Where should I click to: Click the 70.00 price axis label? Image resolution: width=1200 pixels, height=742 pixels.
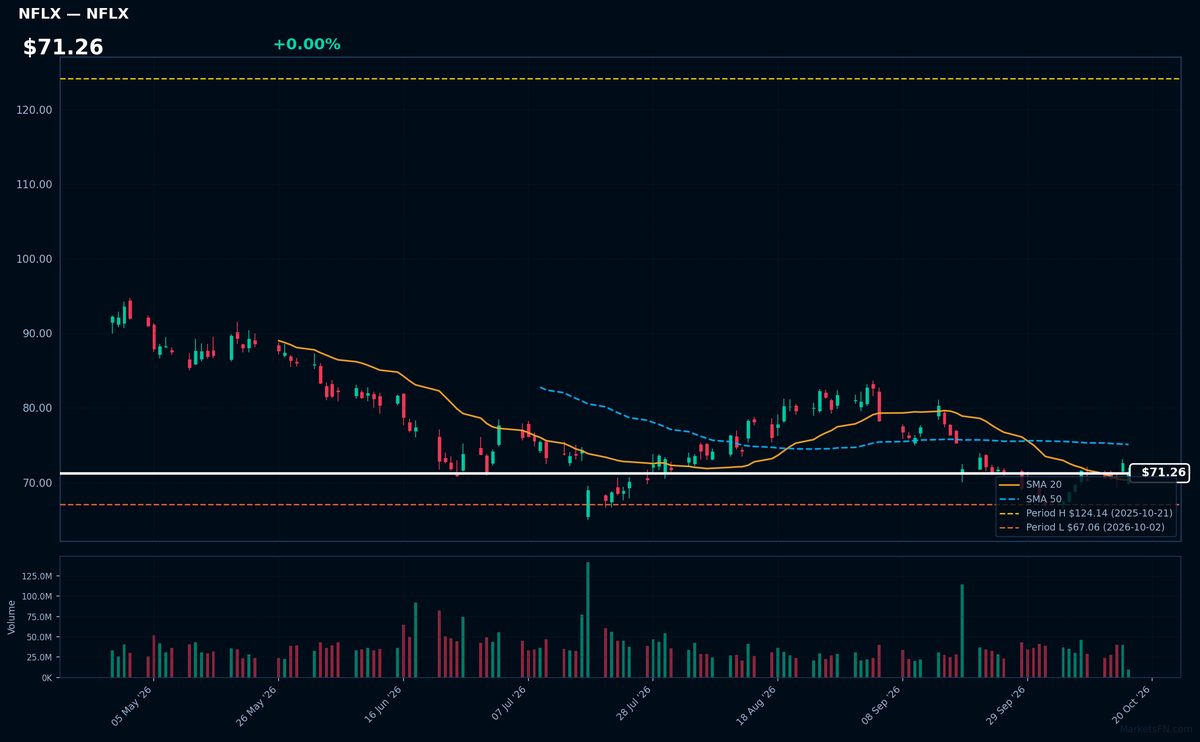tap(38, 483)
